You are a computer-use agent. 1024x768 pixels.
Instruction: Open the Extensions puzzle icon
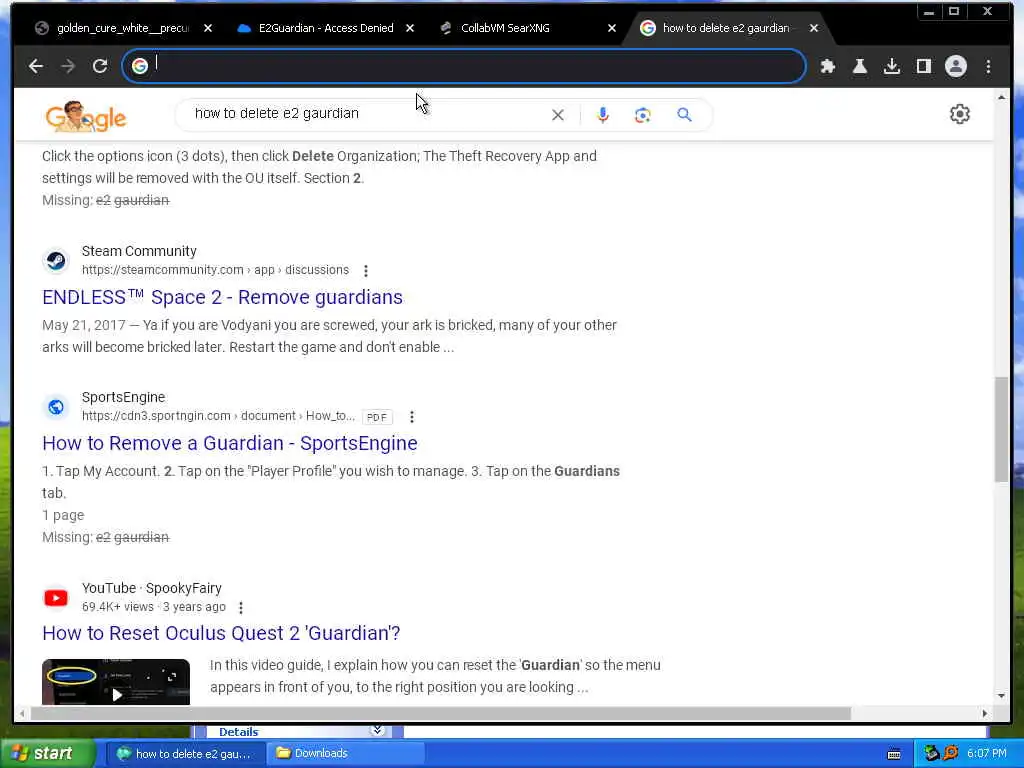click(827, 66)
